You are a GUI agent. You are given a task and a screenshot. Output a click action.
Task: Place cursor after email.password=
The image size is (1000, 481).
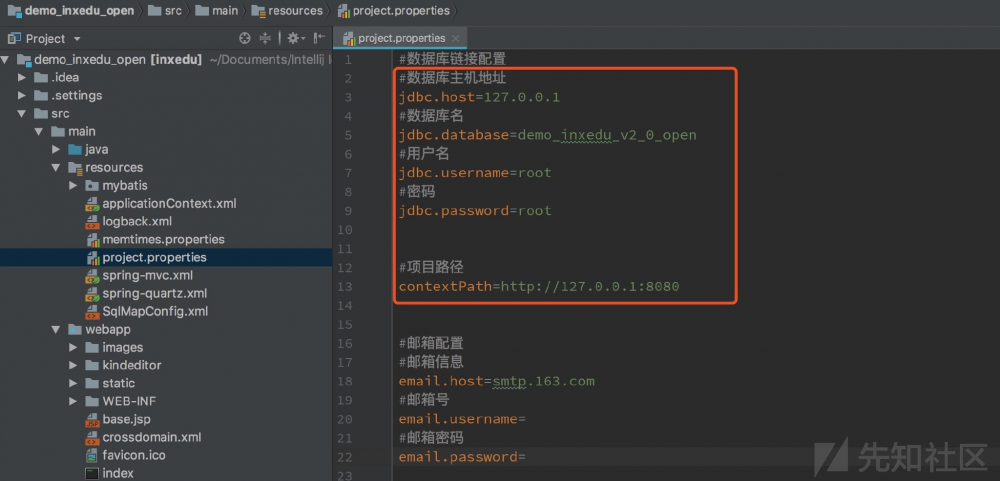click(x=526, y=457)
